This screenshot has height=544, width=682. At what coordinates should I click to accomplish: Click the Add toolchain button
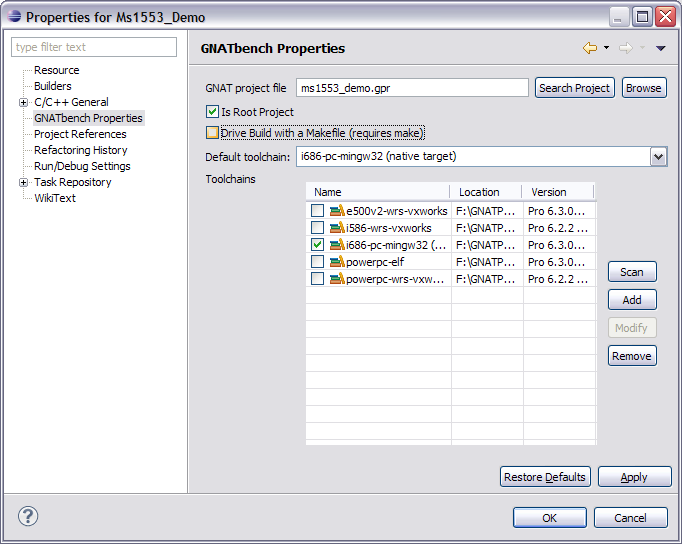coord(632,300)
